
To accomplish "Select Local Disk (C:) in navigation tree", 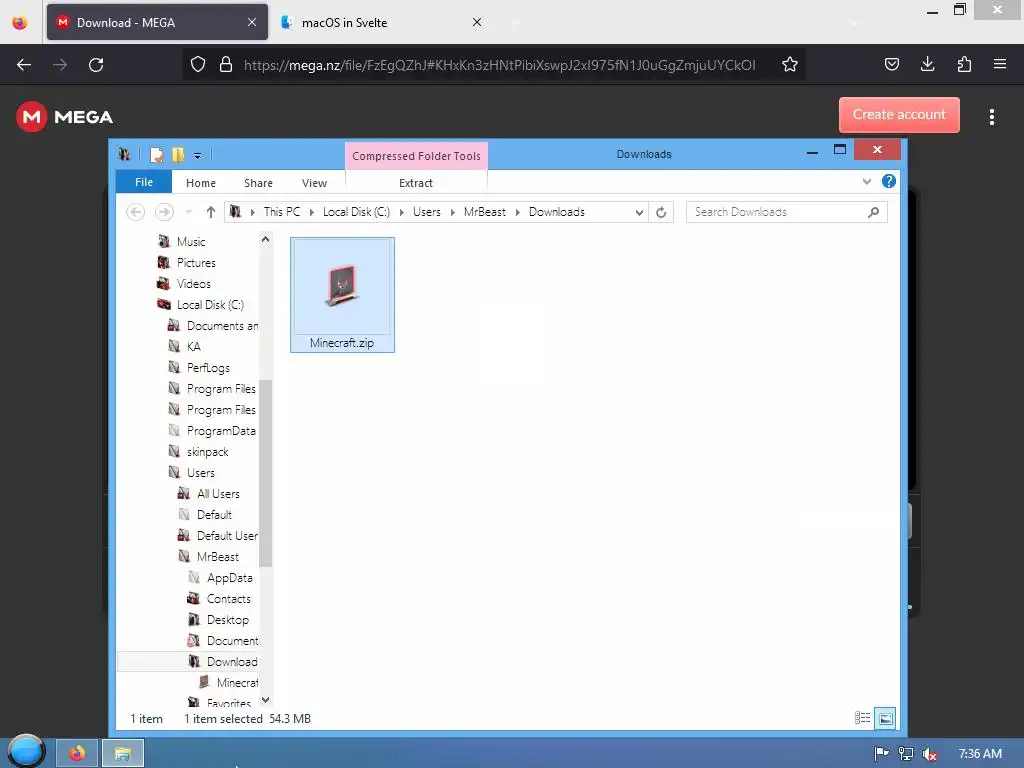I will pos(210,304).
